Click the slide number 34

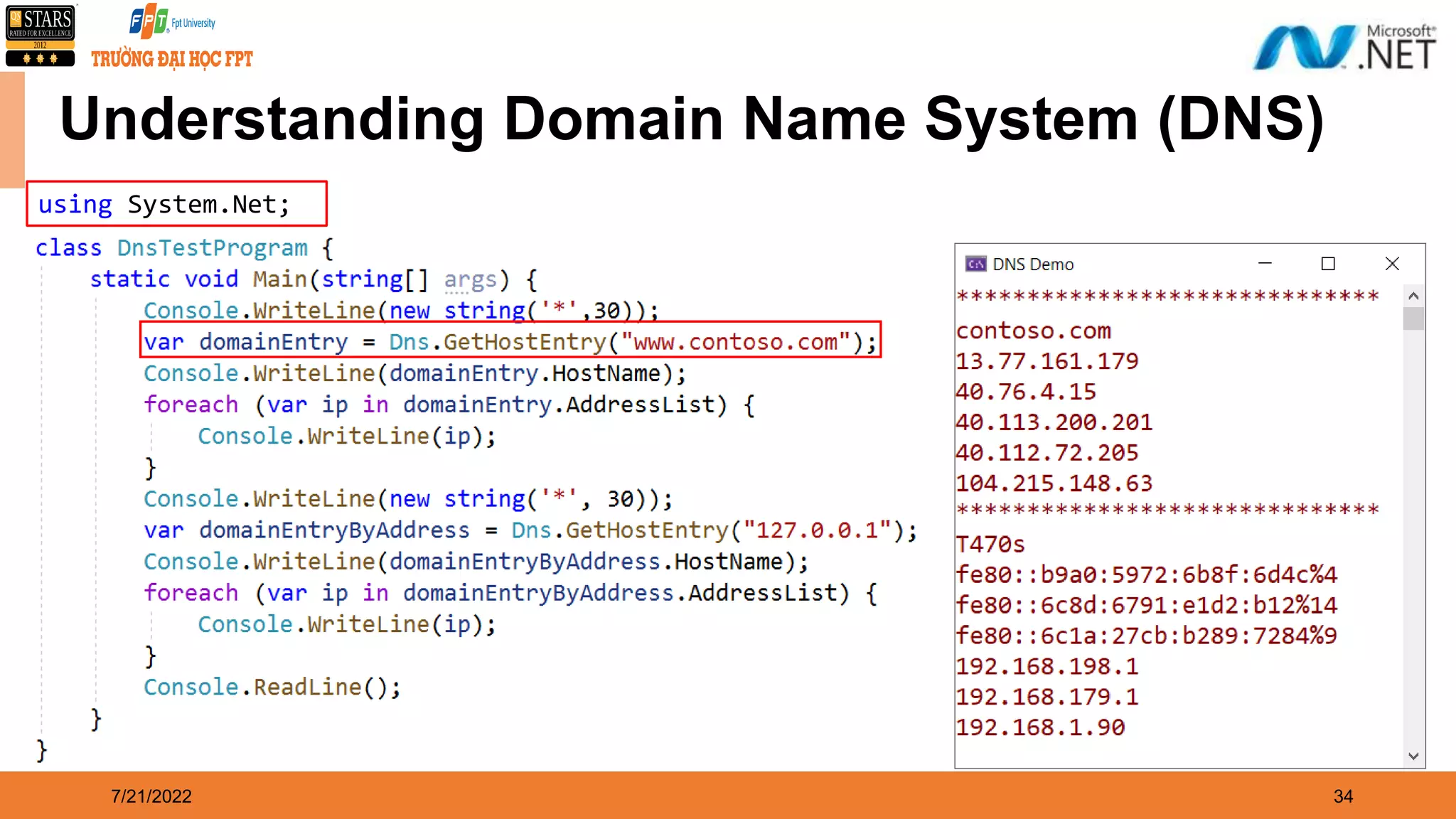pyautogui.click(x=1343, y=796)
